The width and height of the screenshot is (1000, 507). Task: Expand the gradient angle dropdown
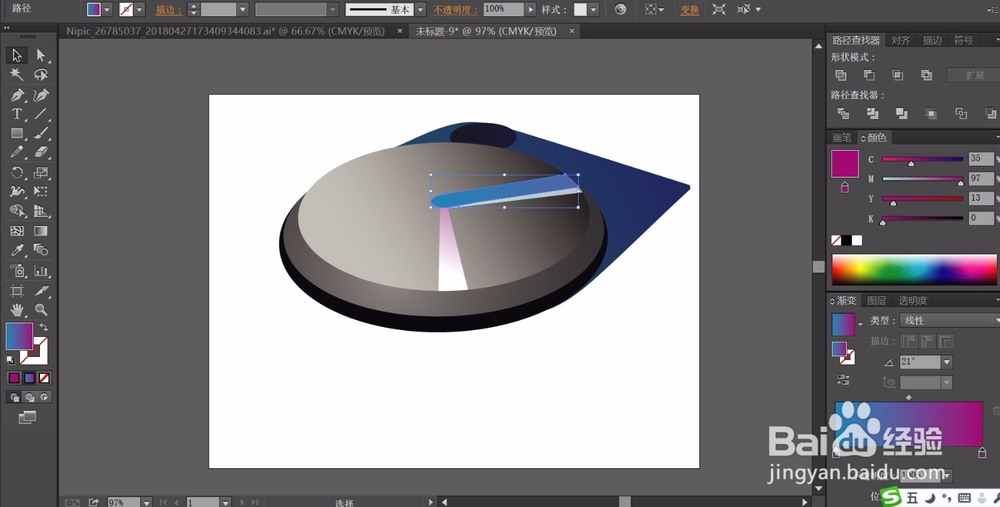[x=947, y=362]
